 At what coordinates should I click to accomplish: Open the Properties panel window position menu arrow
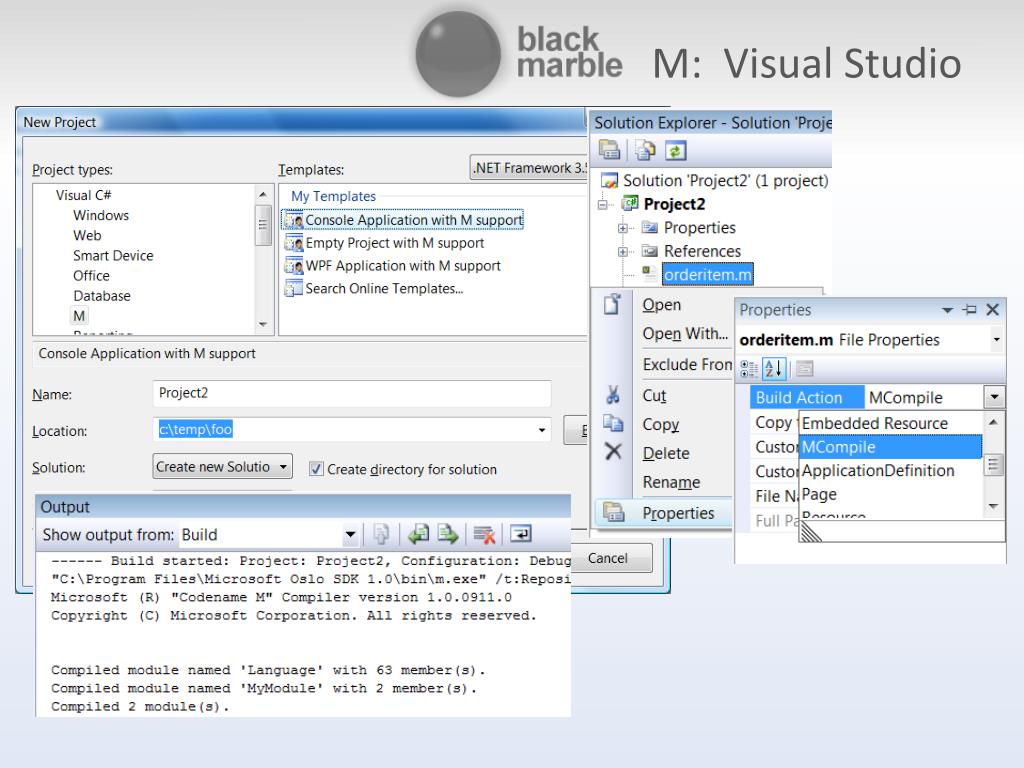coord(947,310)
